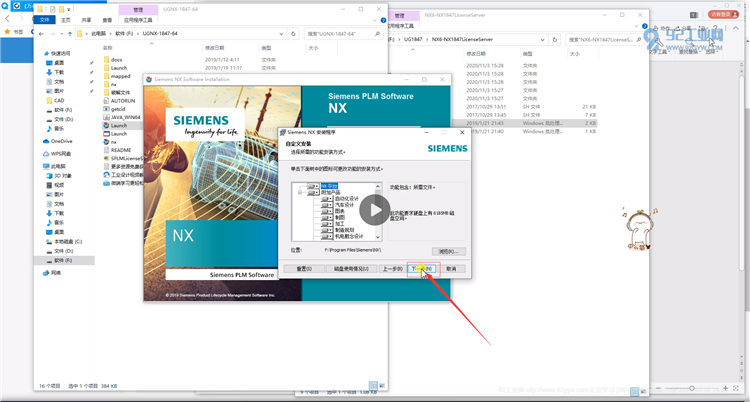Open install options dropdown for 机电概念设计 feature

point(327,236)
